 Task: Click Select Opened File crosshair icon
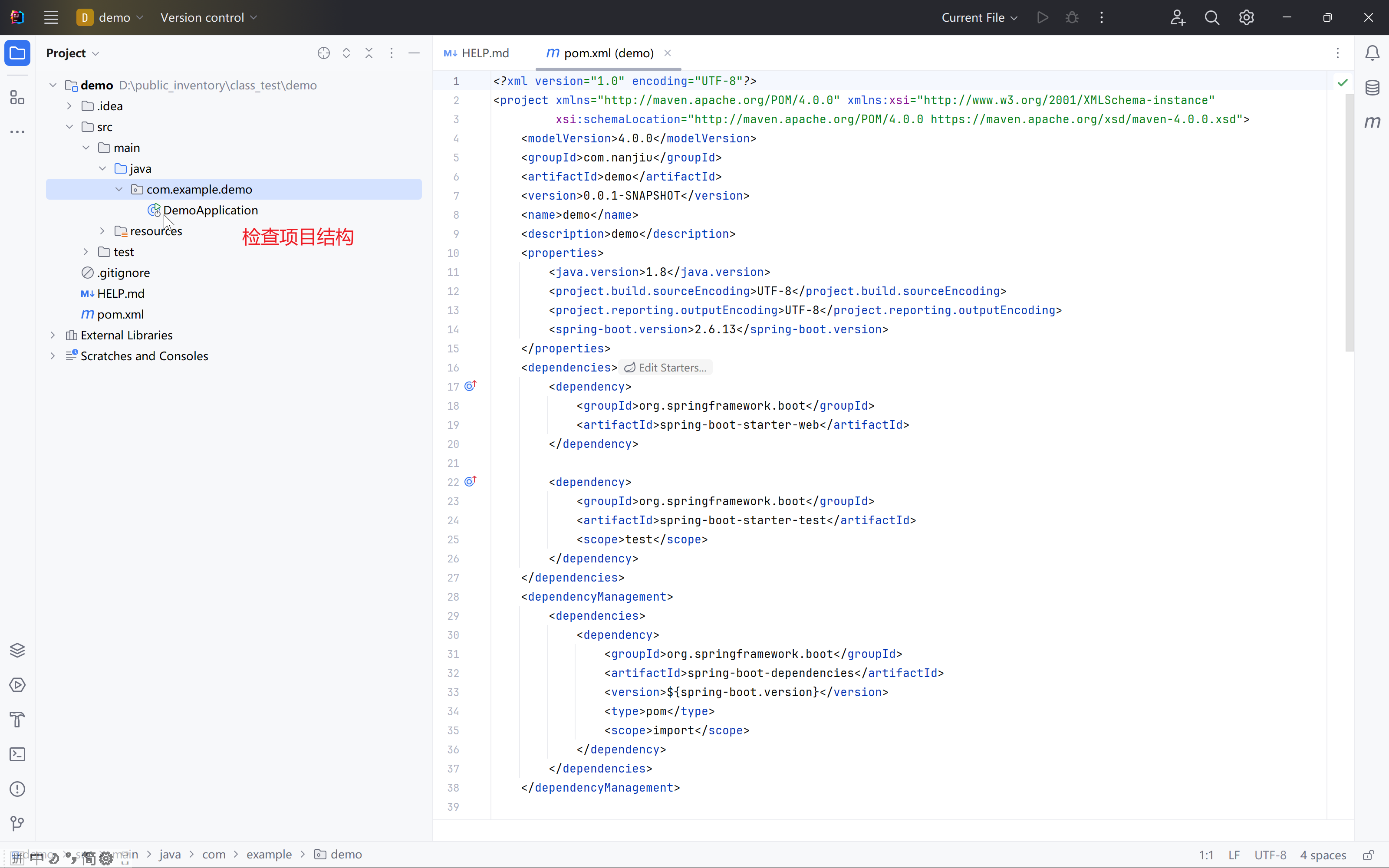(x=324, y=53)
